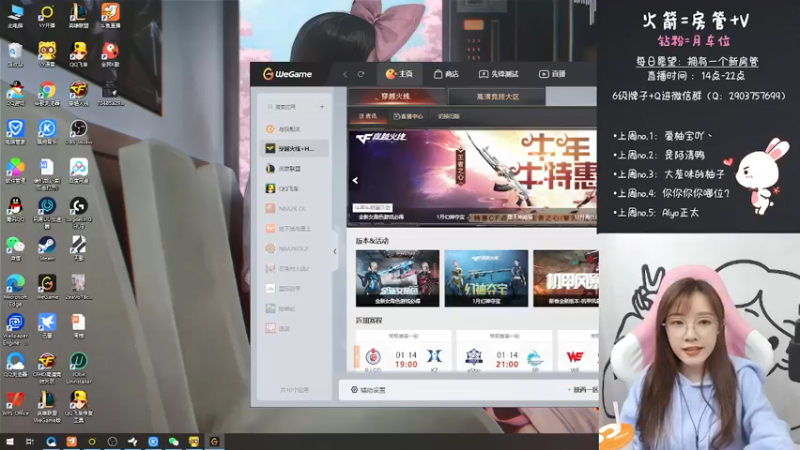Open the 直播中心 sub-tab

408,116
